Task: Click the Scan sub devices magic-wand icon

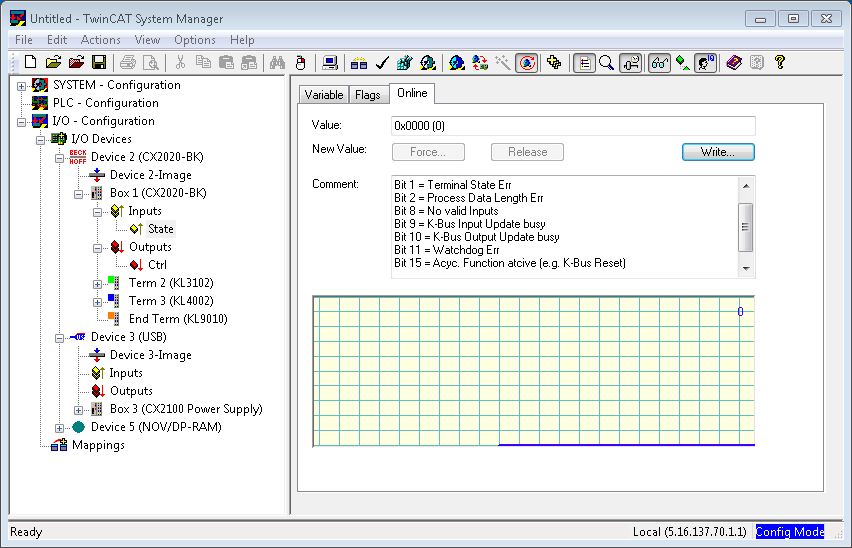Action: click(x=503, y=62)
